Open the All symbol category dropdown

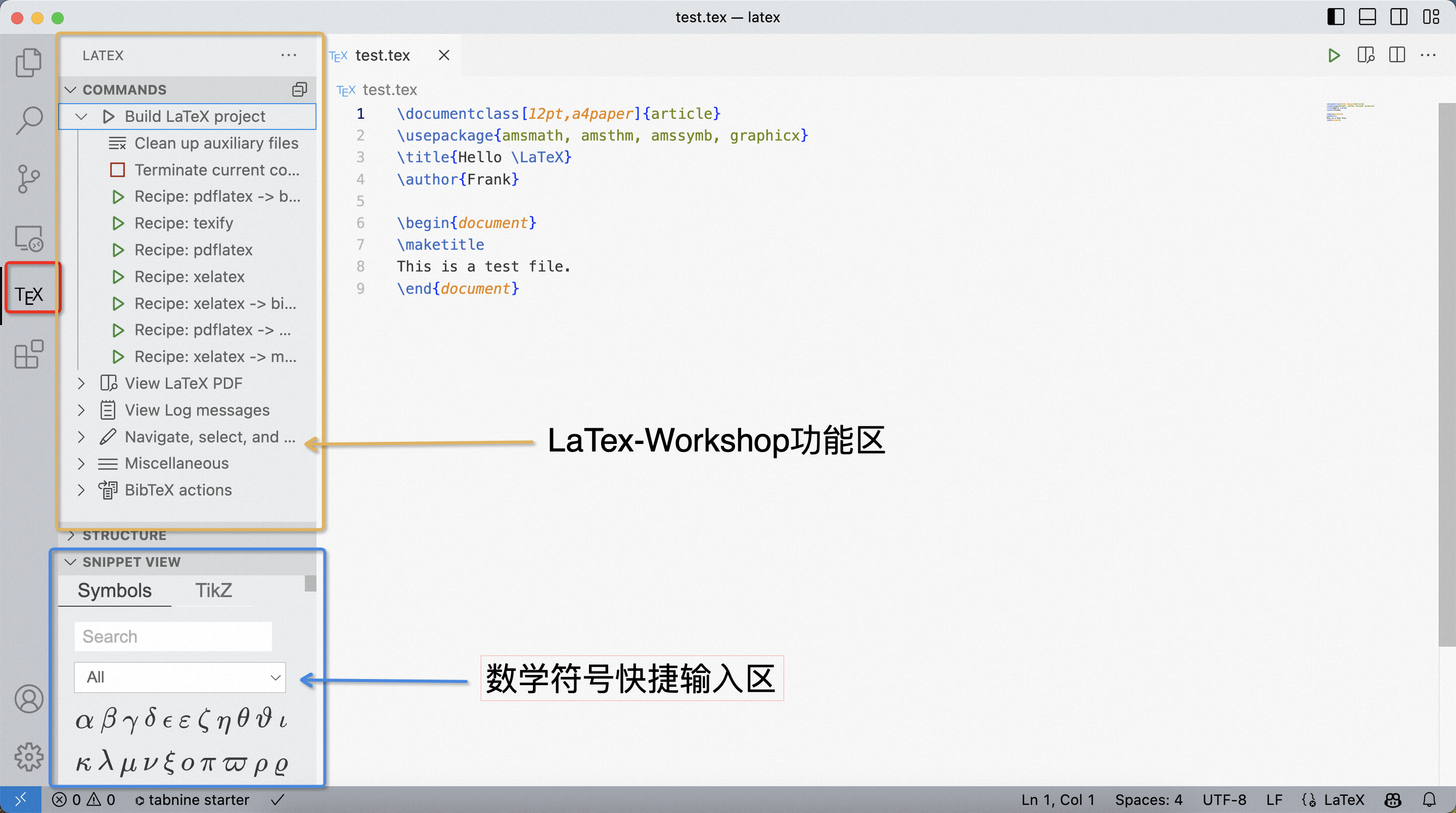point(180,677)
